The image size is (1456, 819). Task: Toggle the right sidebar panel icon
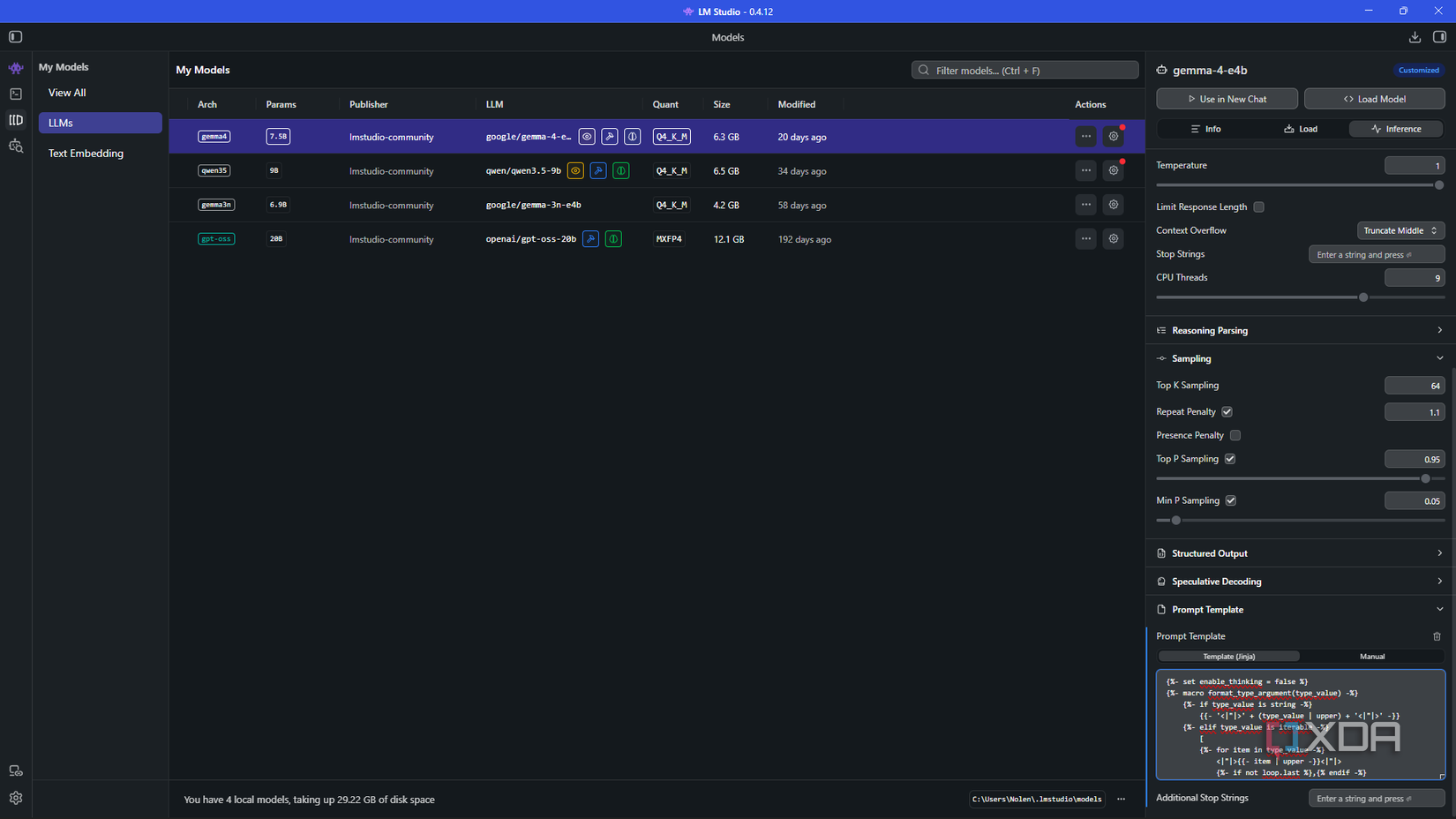click(x=1439, y=37)
